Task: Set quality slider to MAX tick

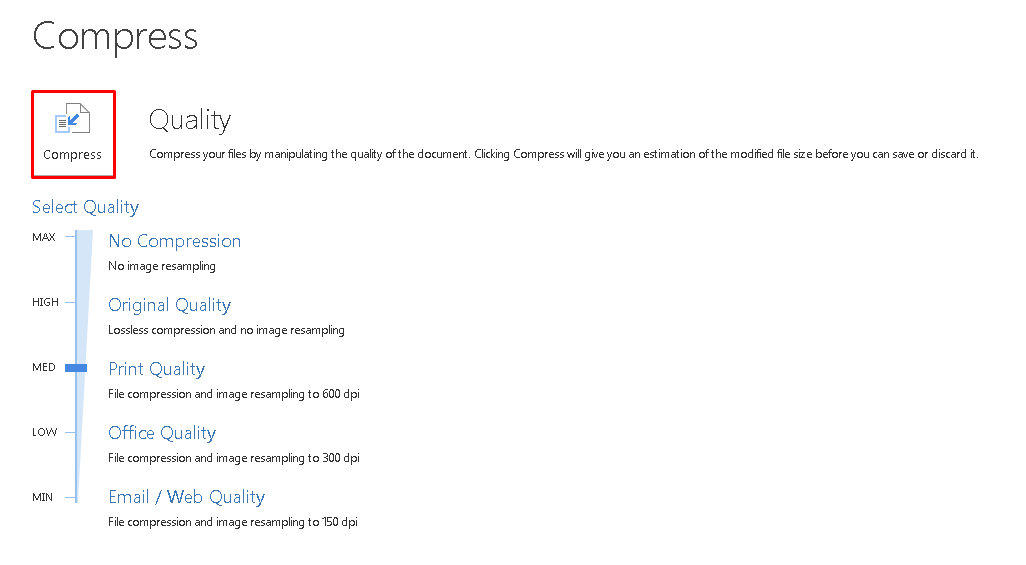Action: click(x=71, y=237)
